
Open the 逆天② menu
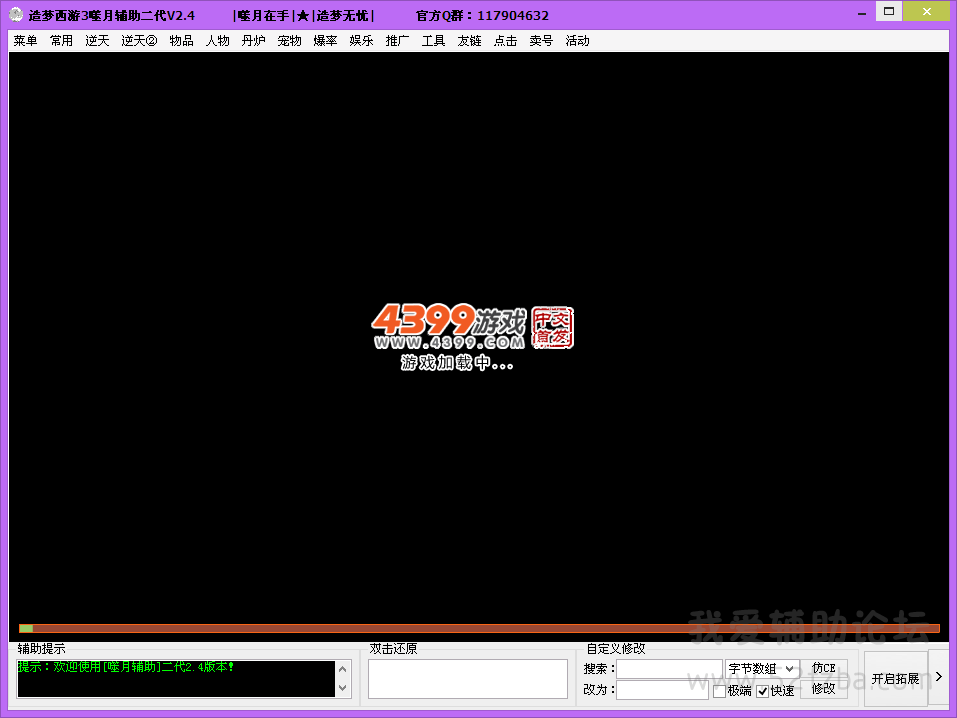[139, 41]
